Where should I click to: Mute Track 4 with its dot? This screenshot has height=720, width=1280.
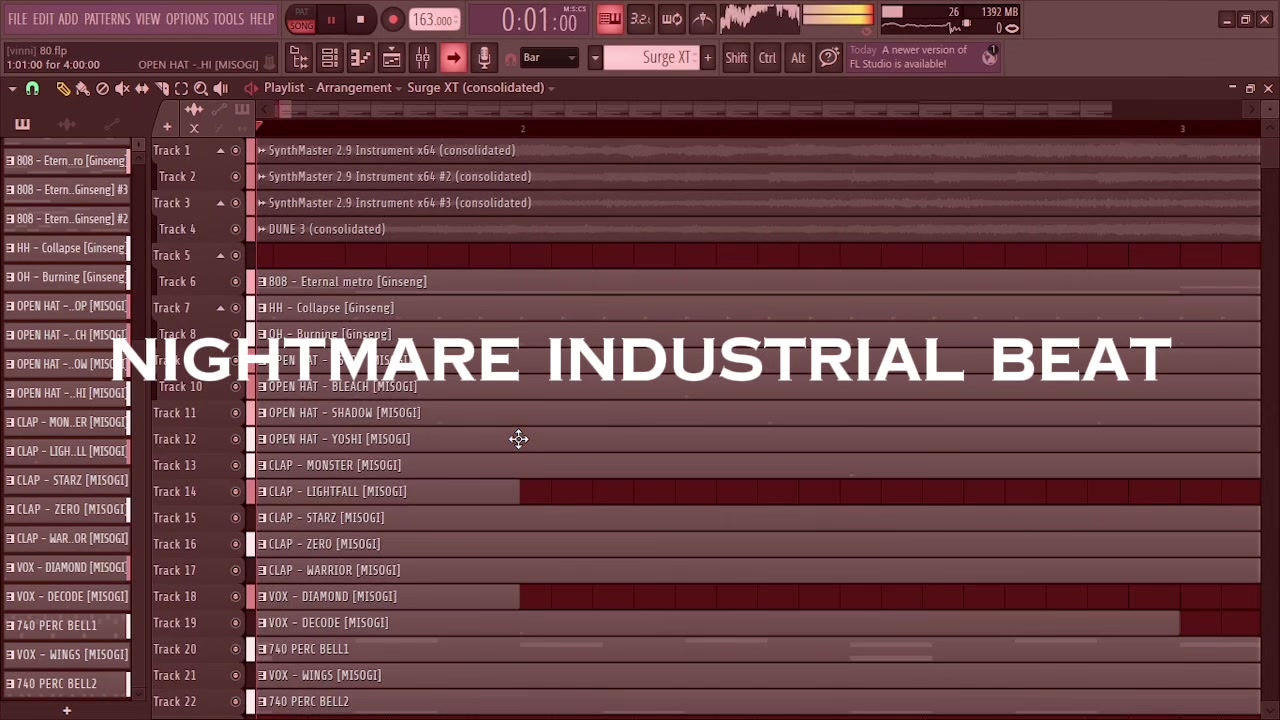point(236,229)
